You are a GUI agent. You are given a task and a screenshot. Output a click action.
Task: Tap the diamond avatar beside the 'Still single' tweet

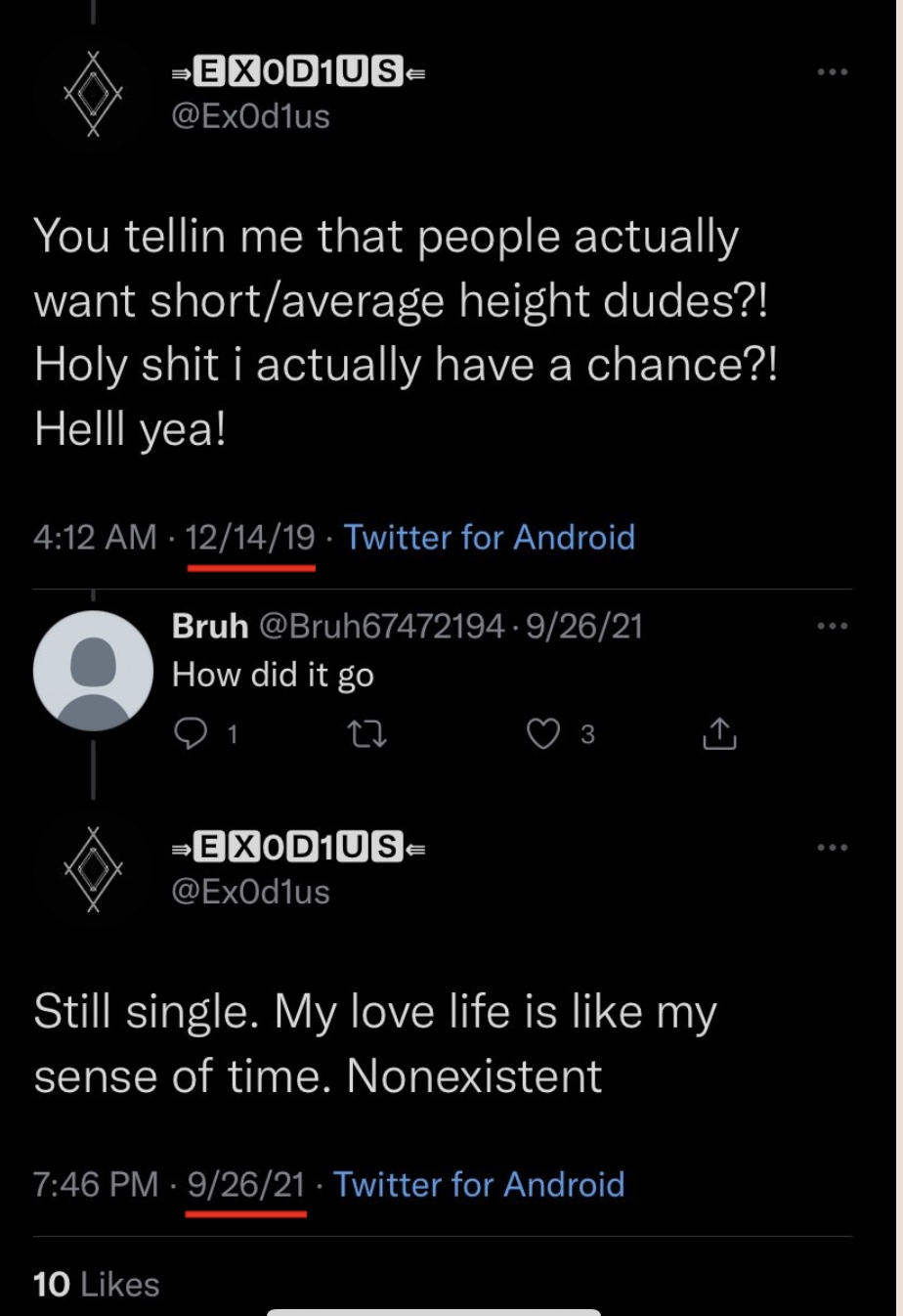pyautogui.click(x=93, y=868)
